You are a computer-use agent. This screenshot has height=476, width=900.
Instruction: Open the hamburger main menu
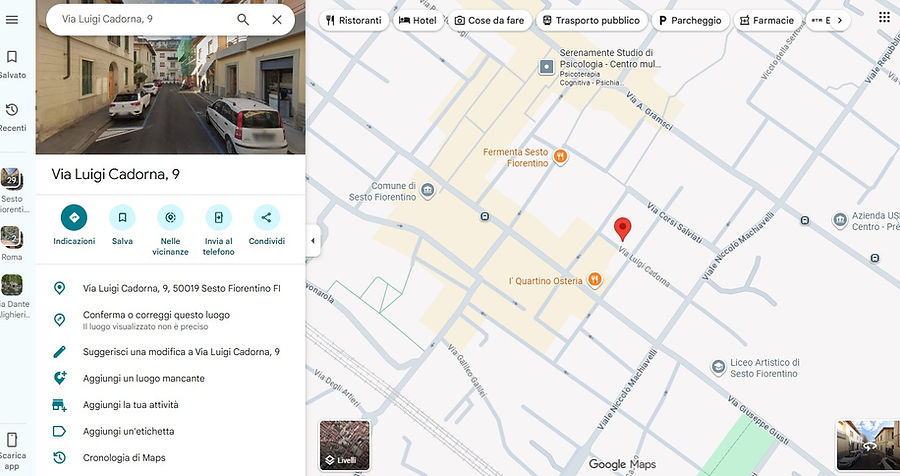[x=11, y=20]
